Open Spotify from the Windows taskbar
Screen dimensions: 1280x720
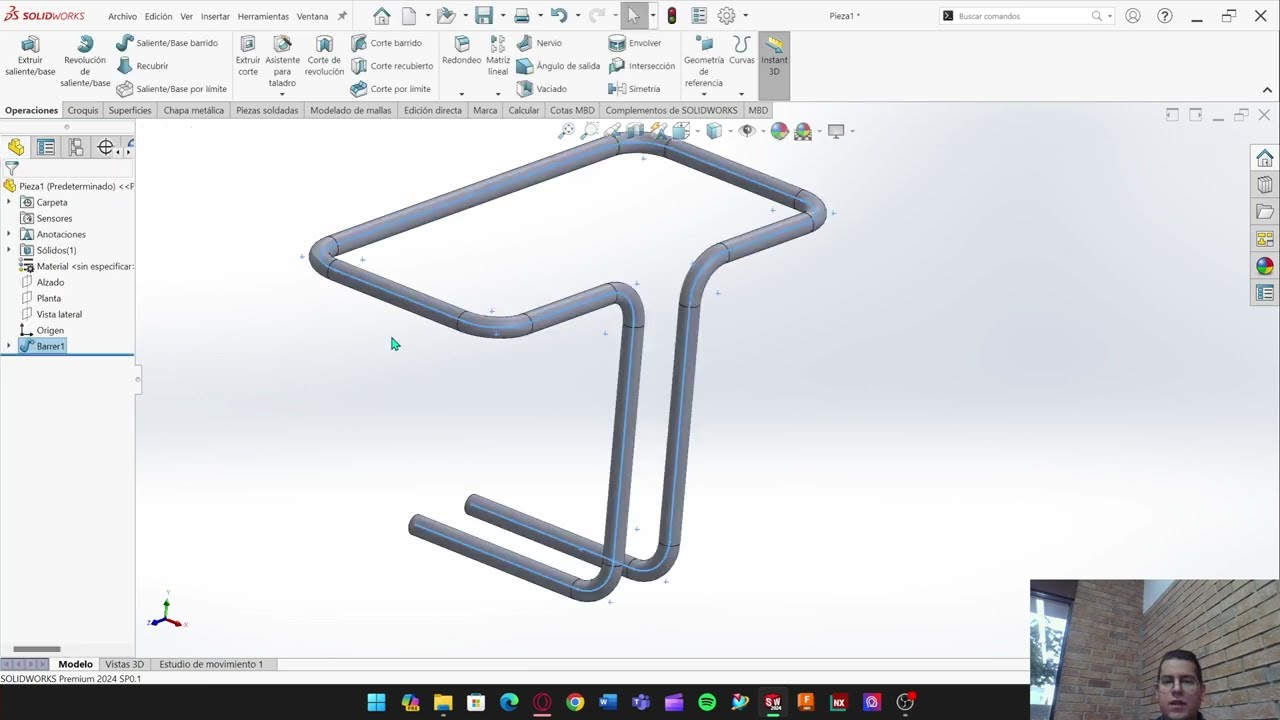pos(707,702)
